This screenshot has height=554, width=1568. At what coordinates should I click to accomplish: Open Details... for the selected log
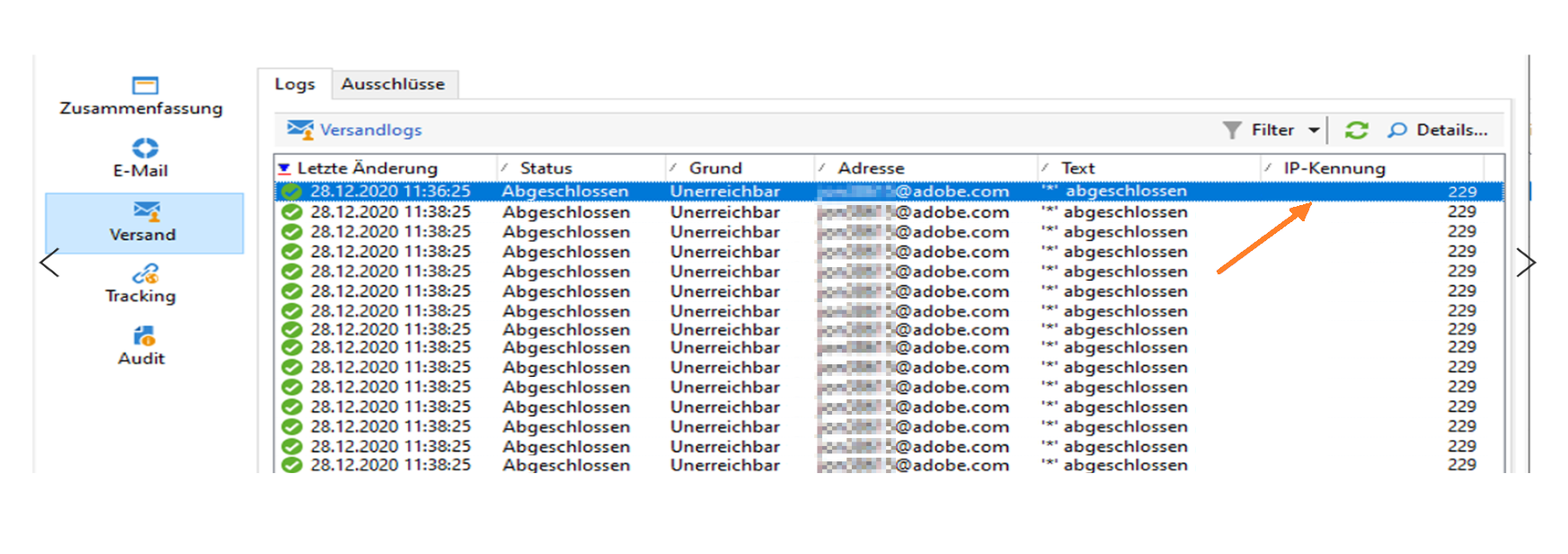[x=1451, y=130]
